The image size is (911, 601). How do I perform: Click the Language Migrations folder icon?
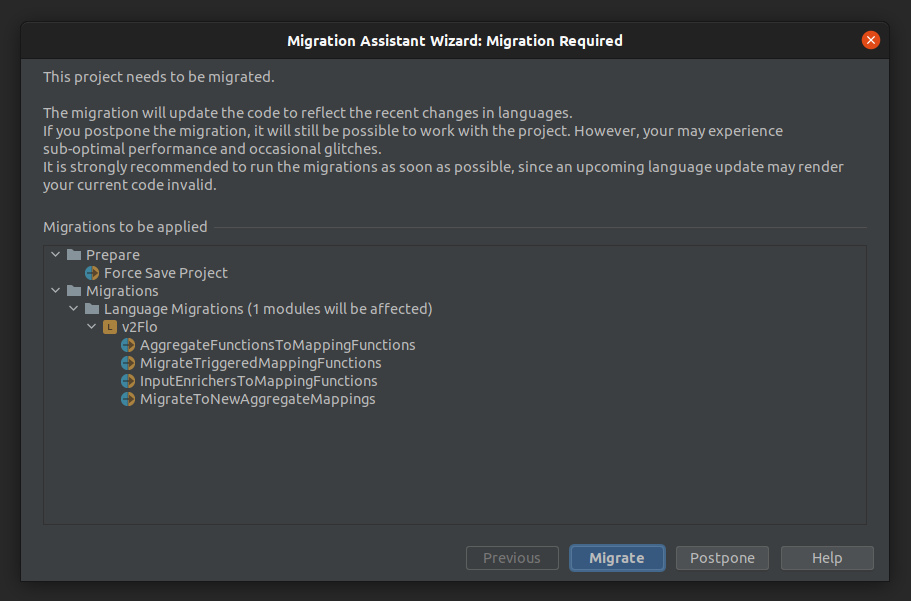pyautogui.click(x=91, y=308)
